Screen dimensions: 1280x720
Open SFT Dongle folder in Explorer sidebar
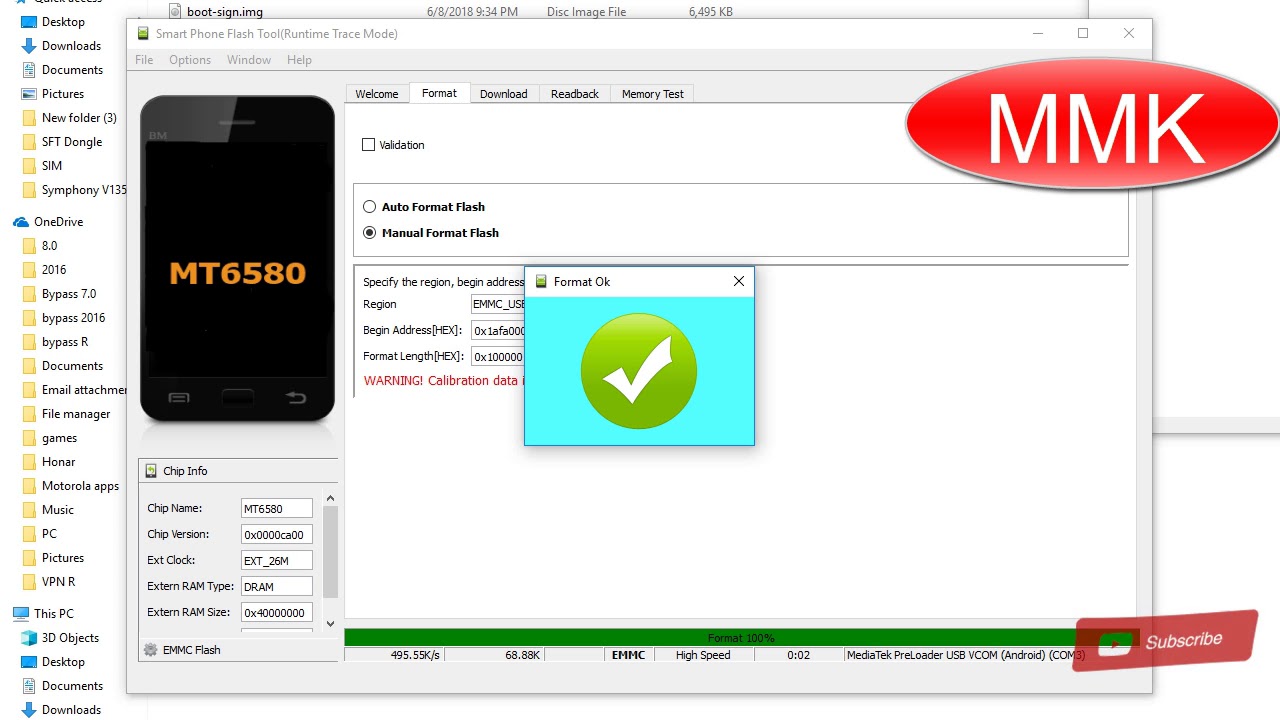pos(72,142)
